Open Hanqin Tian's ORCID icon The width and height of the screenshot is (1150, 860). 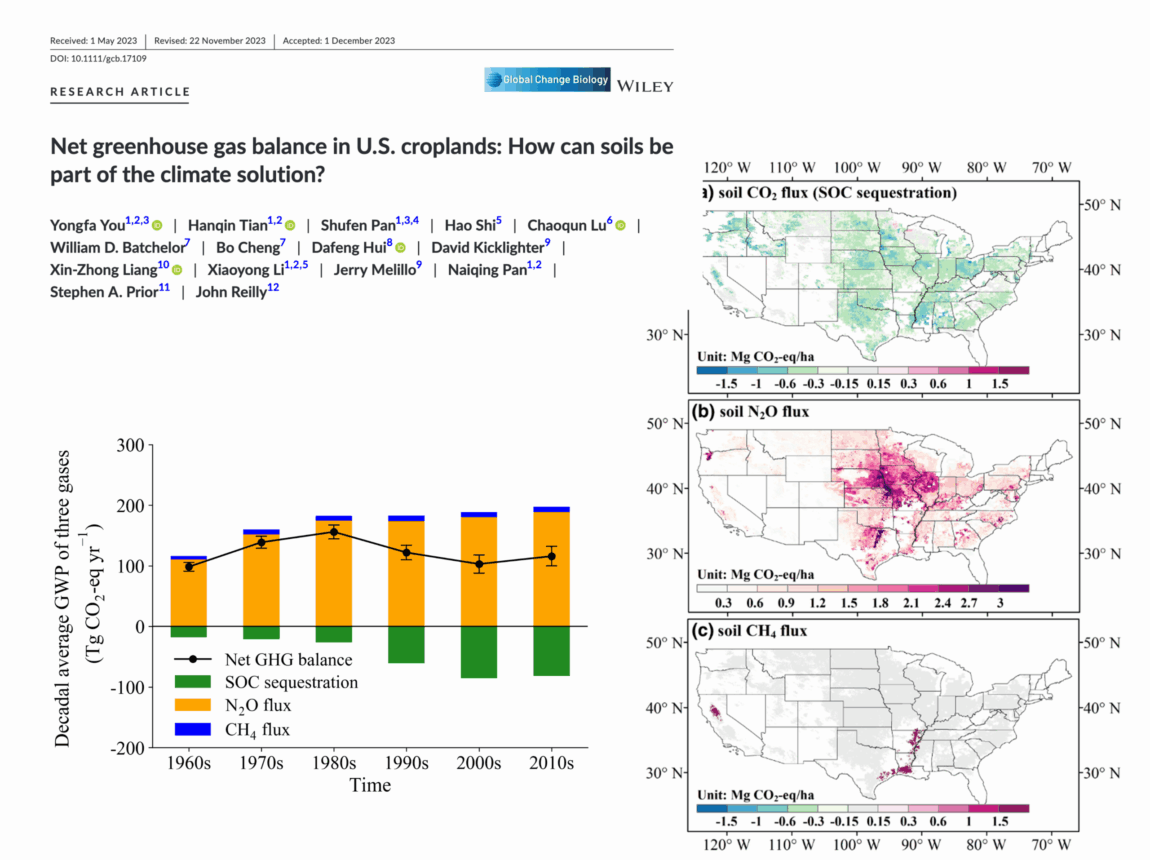click(290, 225)
